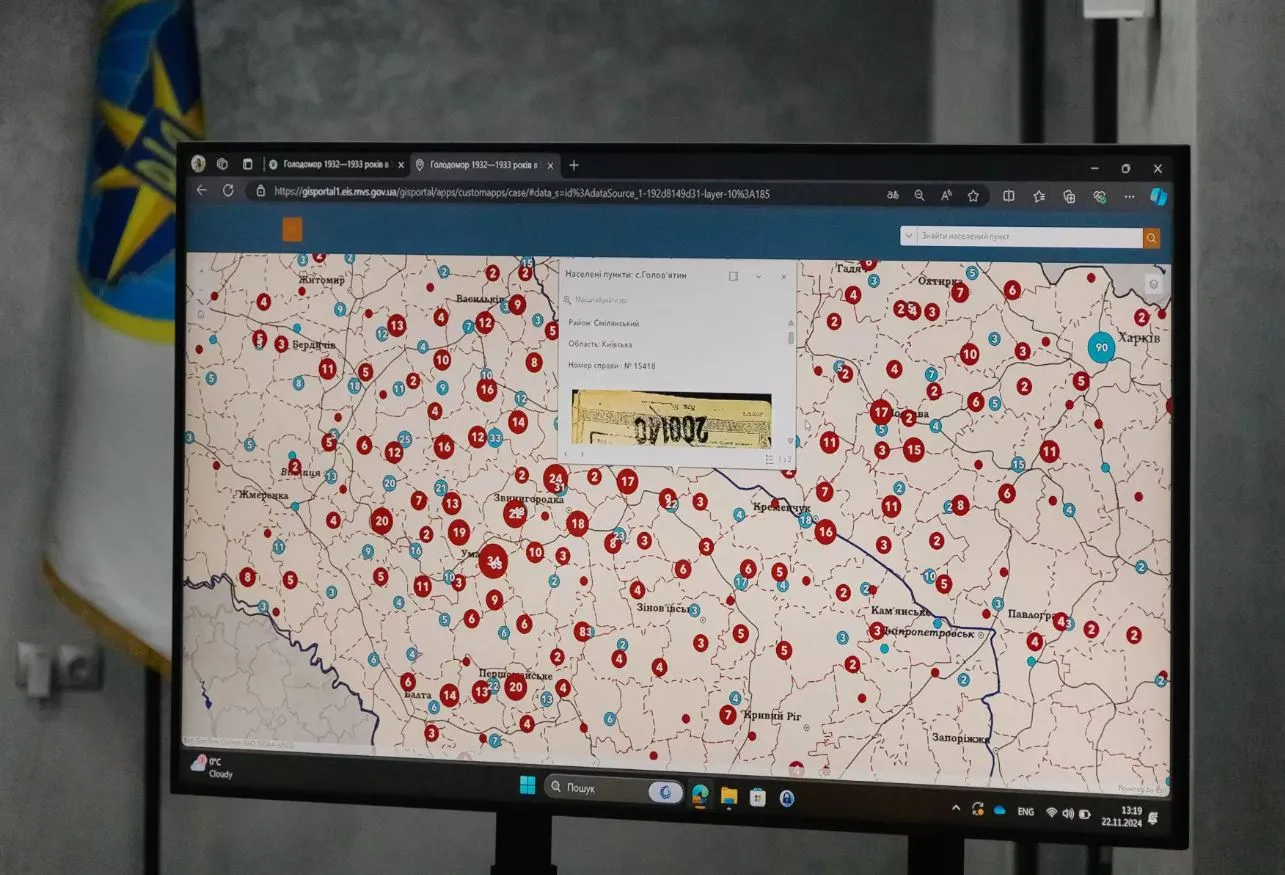Add page to favorites with star icon
This screenshot has width=1285, height=875.
point(973,196)
